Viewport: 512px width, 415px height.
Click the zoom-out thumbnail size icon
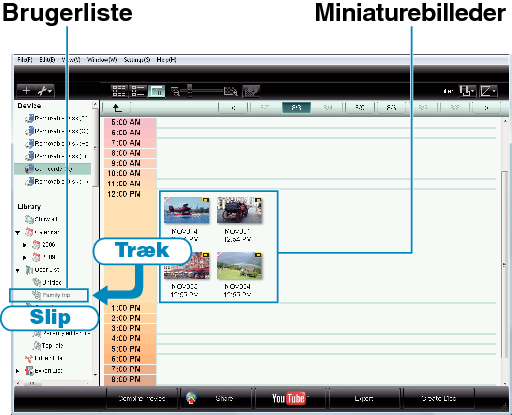pyautogui.click(x=175, y=91)
